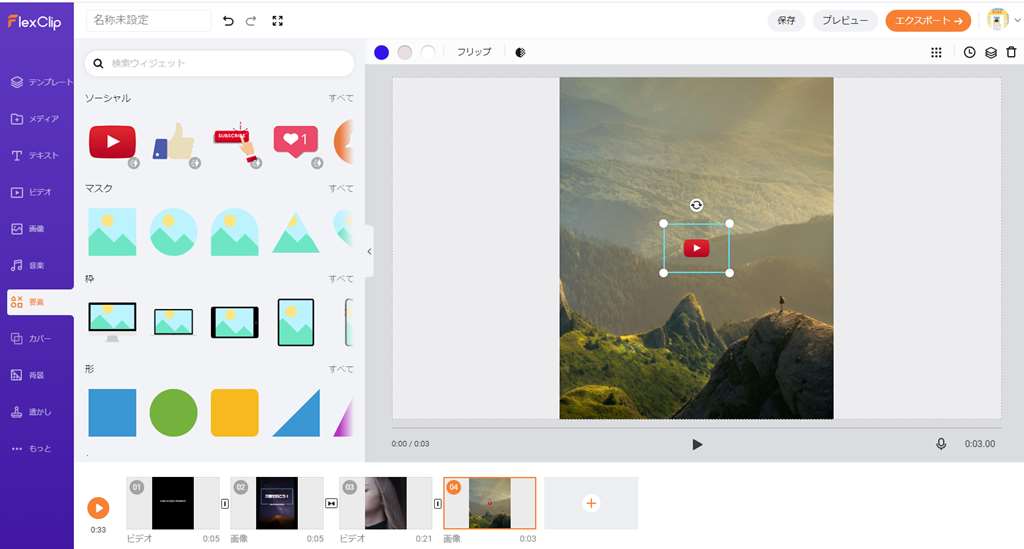Add the YouTube play button widget
The height and width of the screenshot is (549, 1024).
[x=112, y=142]
